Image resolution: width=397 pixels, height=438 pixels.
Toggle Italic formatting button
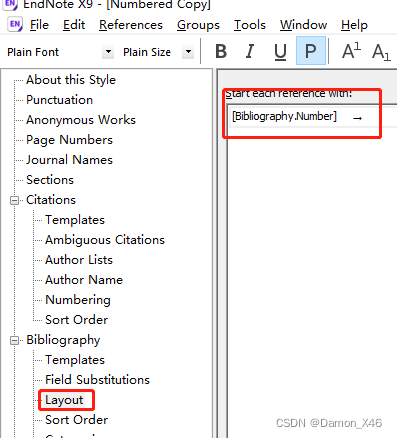coord(250,52)
